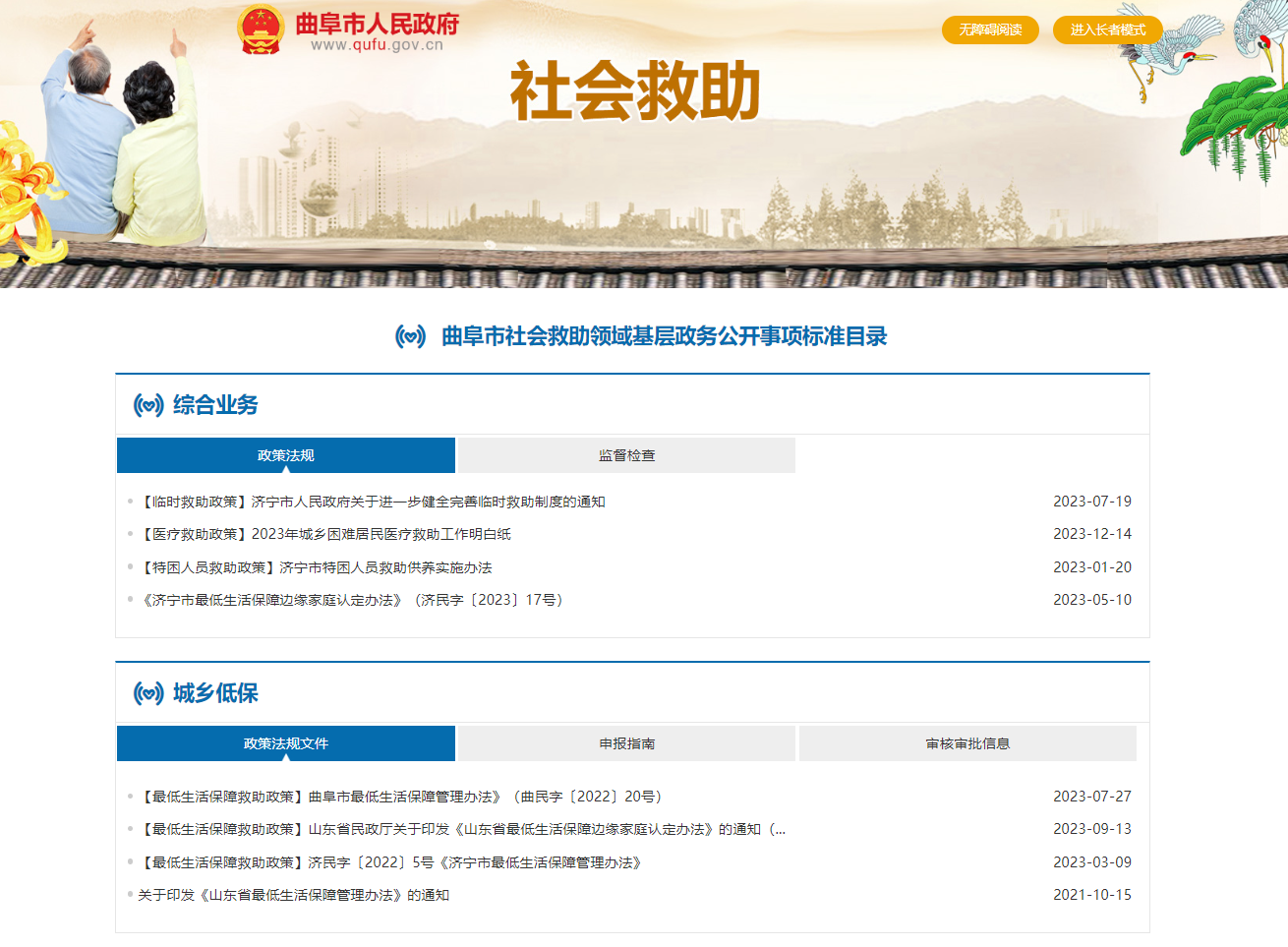Viewport: 1288px width, 947px height.
Task: Click the date 2023-01-20
Action: 1092,567
